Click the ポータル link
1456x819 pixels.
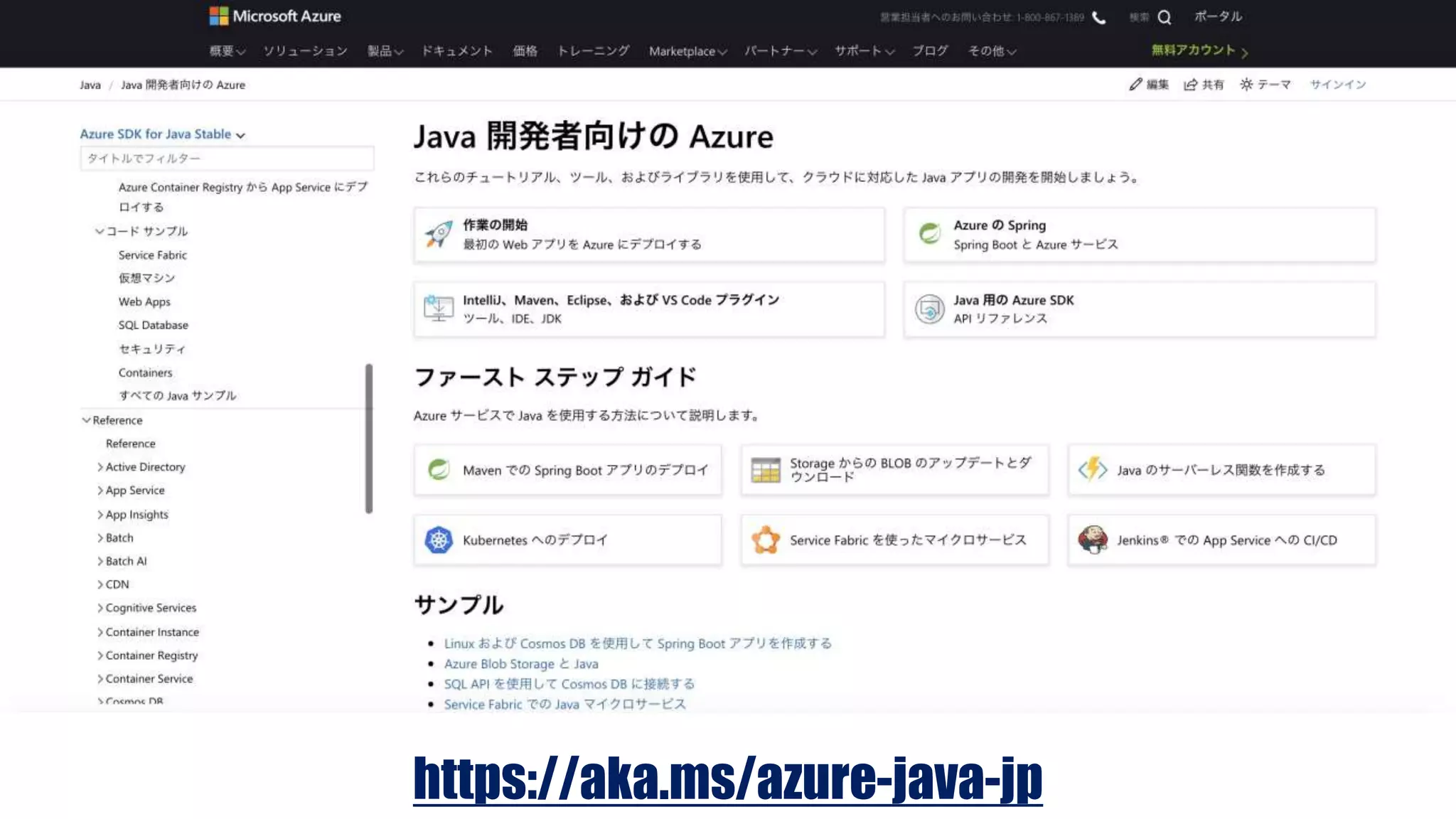(1219, 16)
